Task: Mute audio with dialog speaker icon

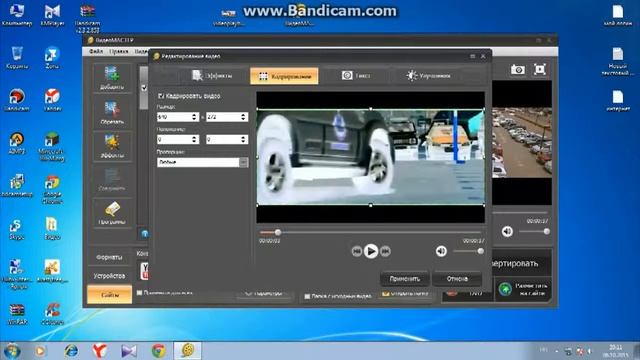Action: click(441, 251)
